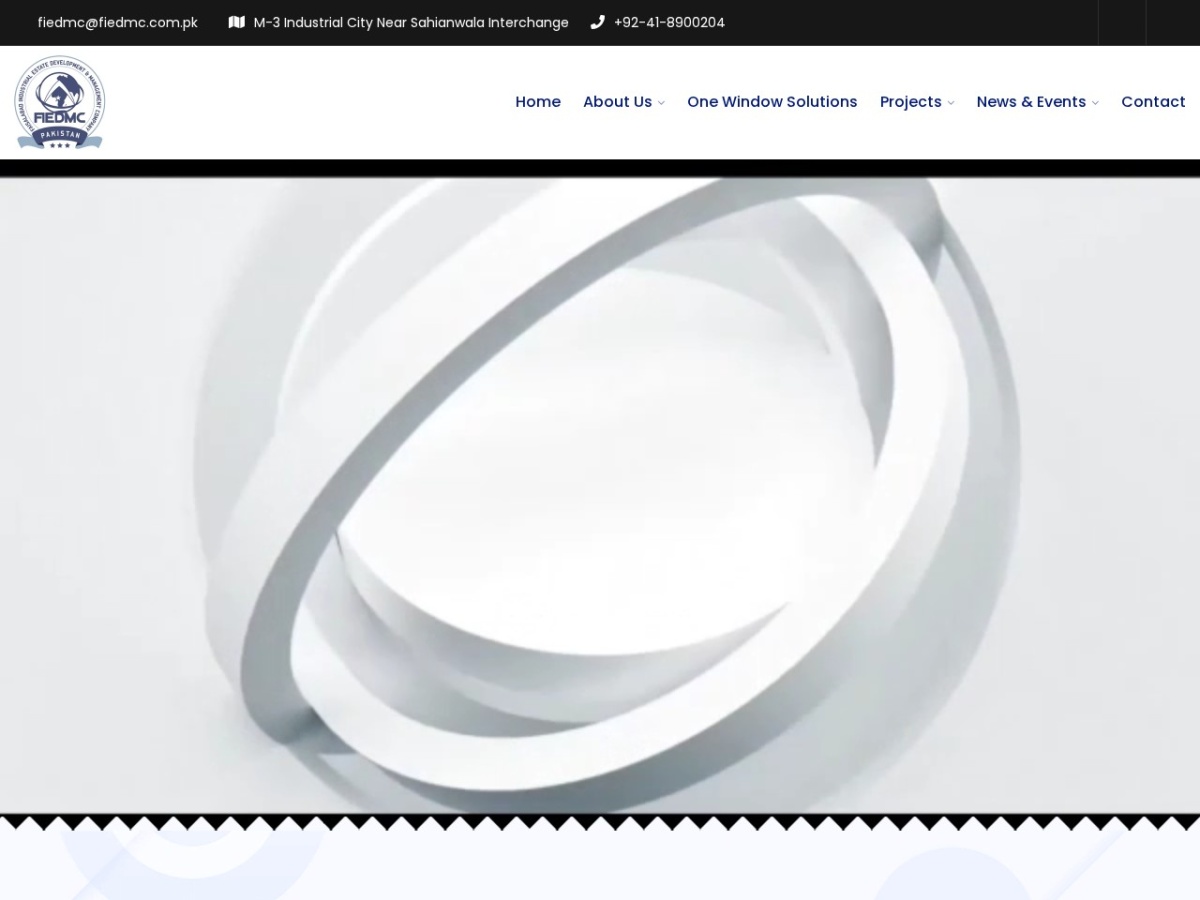The width and height of the screenshot is (1200, 900).
Task: Expand the About Us dropdown chevron
Action: coord(661,103)
